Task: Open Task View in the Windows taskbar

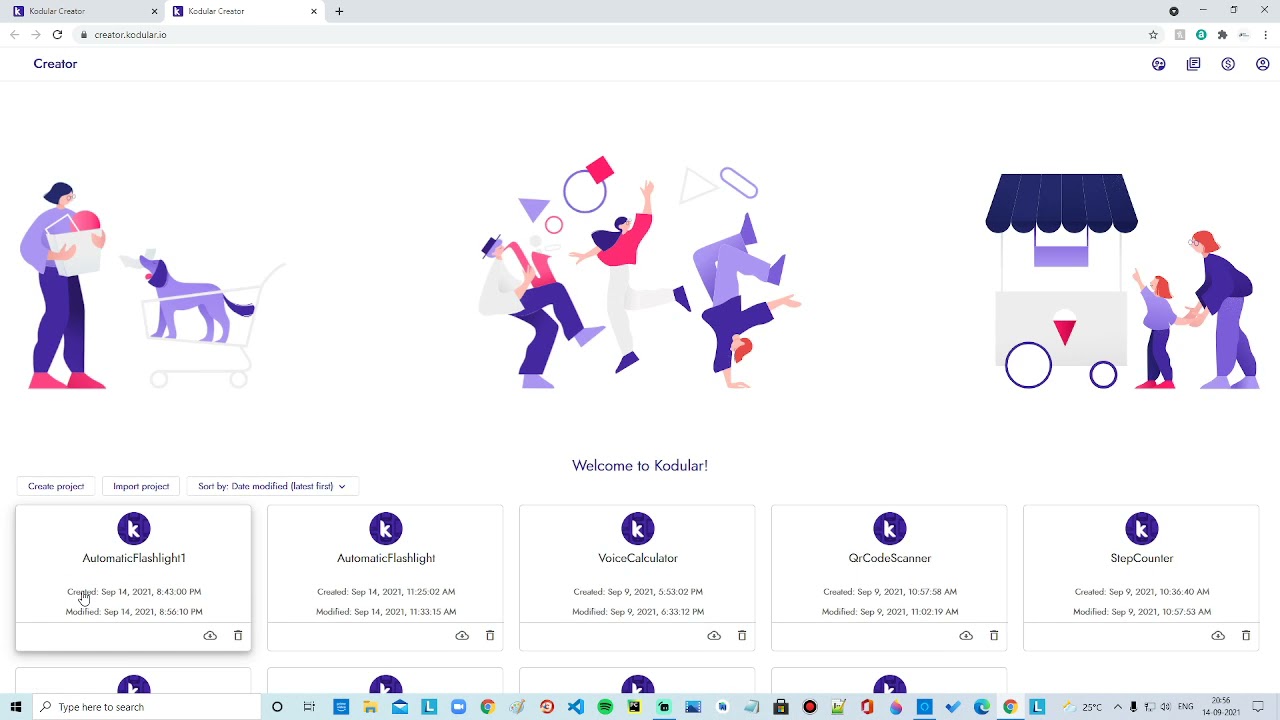Action: click(x=309, y=707)
